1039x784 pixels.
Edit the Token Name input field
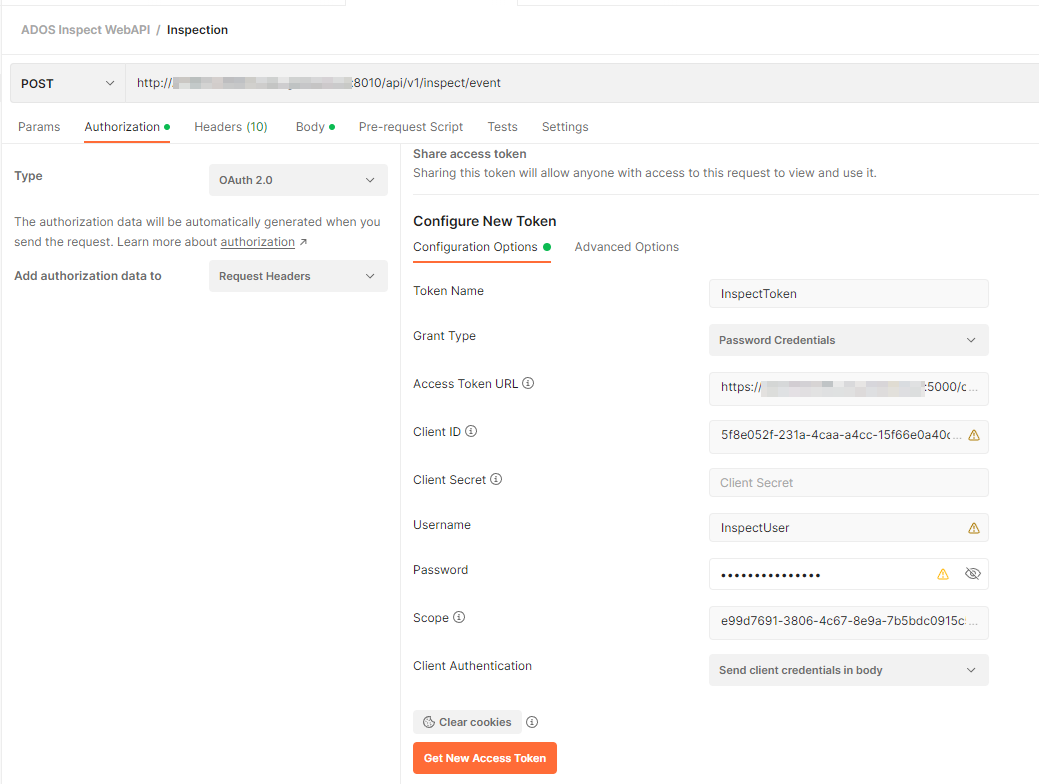[848, 293]
